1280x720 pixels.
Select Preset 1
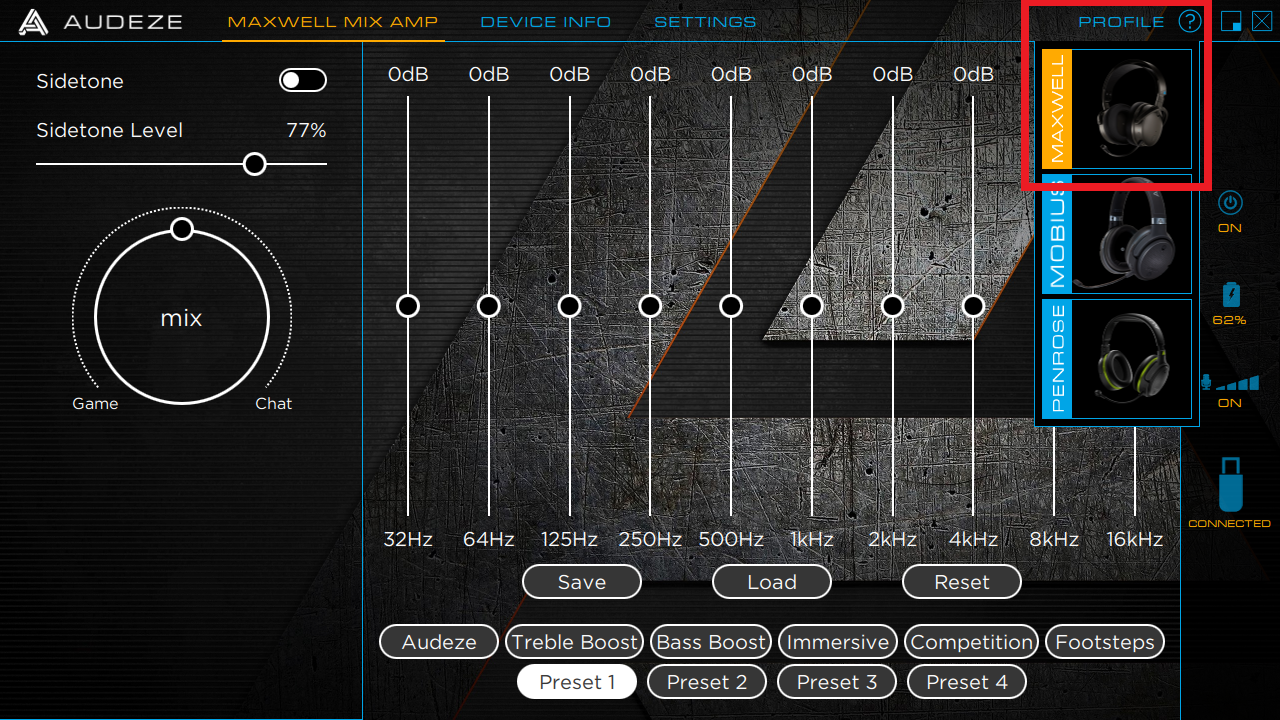pyautogui.click(x=577, y=682)
